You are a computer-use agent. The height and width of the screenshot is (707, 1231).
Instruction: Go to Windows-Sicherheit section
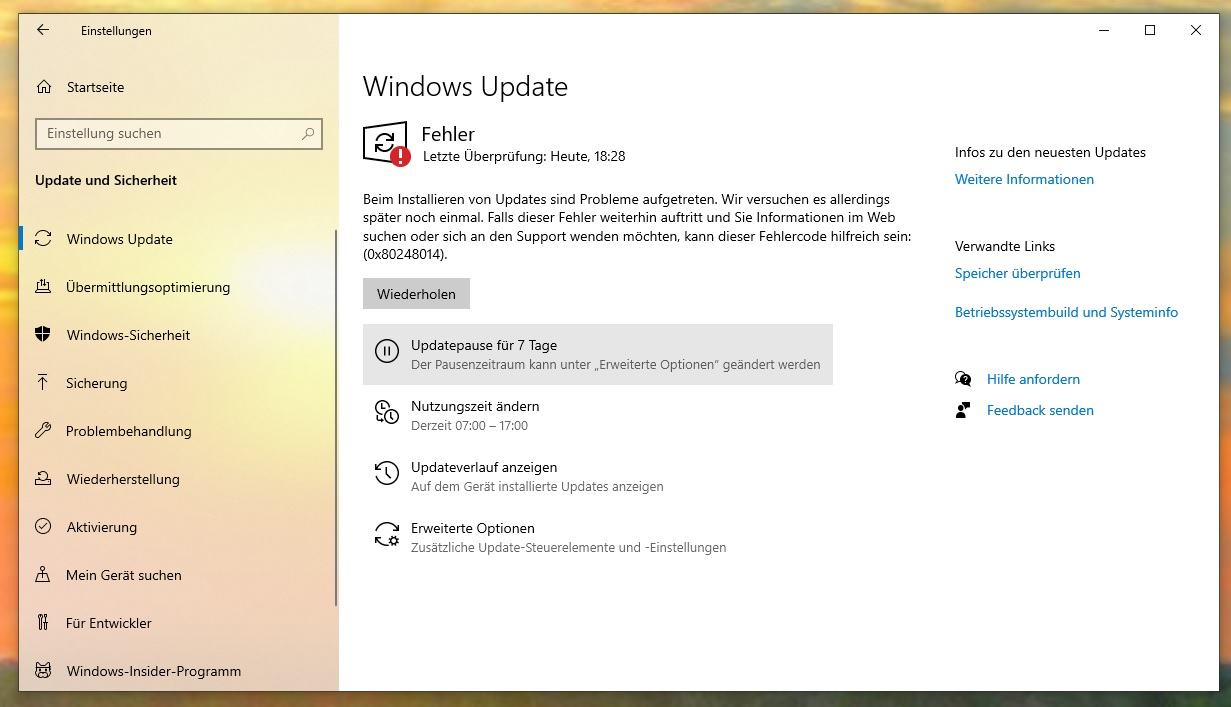click(178, 335)
